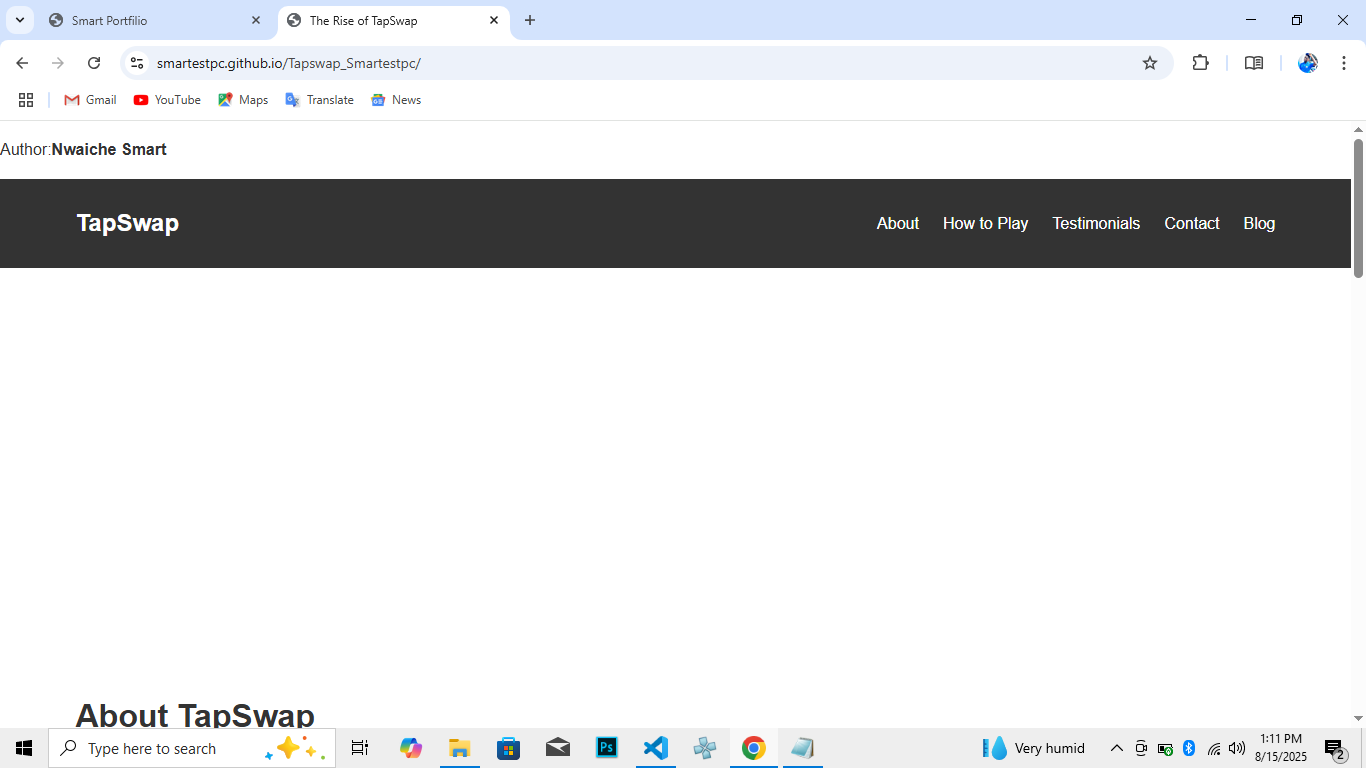Restore down the Chrome window
The height and width of the screenshot is (768, 1366).
click(x=1297, y=20)
